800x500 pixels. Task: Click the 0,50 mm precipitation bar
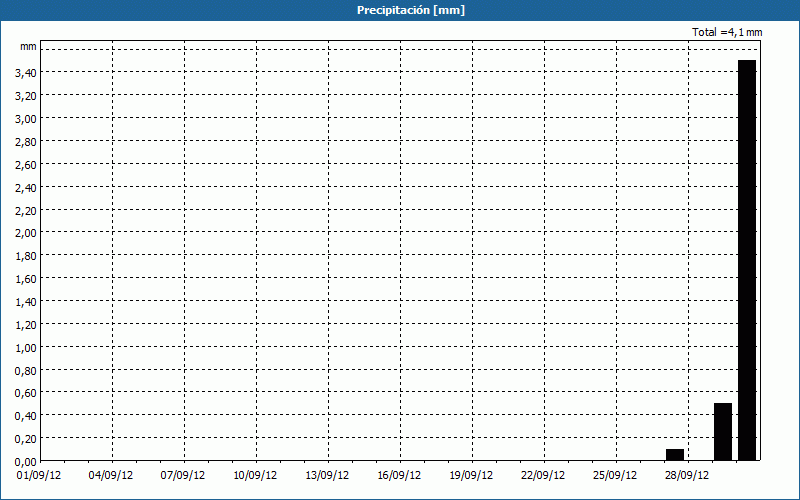click(x=722, y=432)
